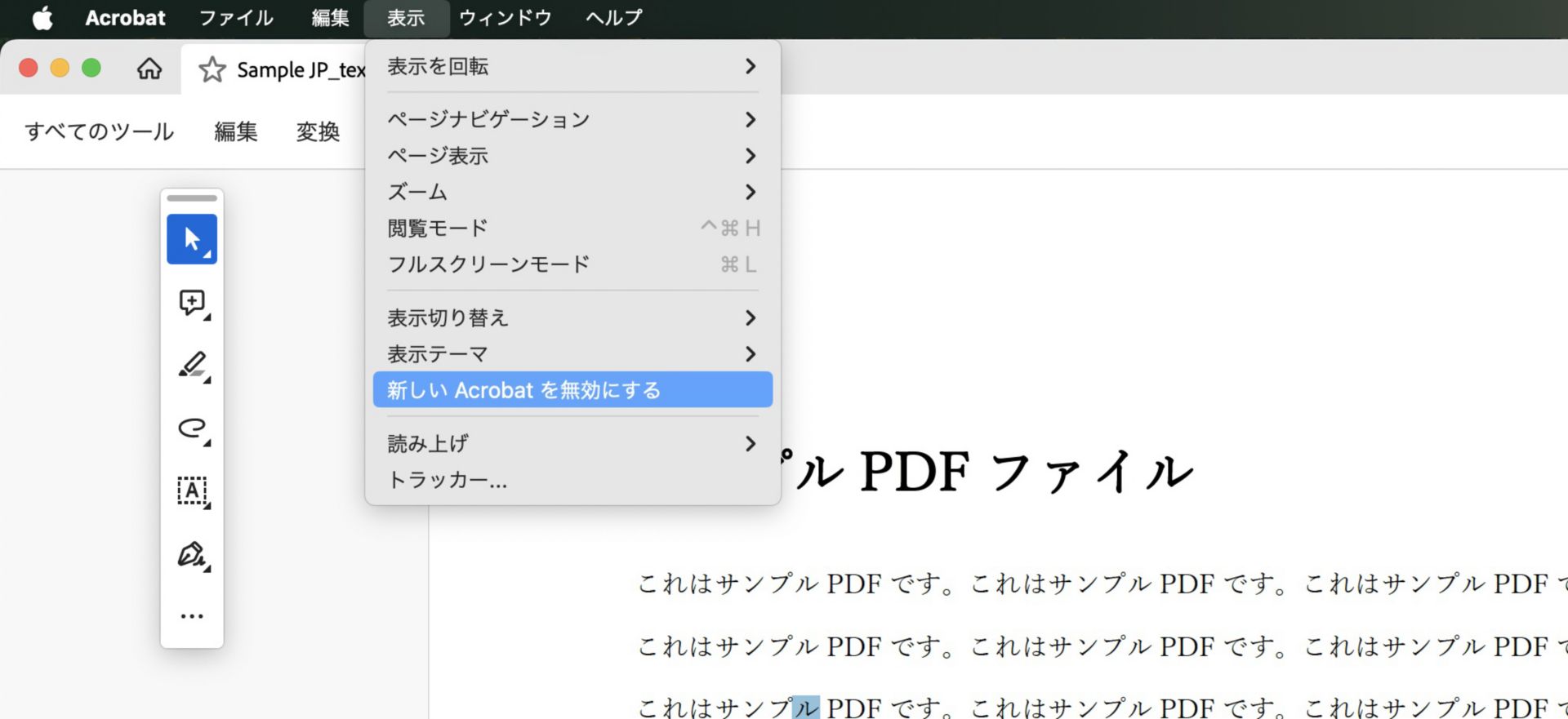Expand the 読み上げ submenu
This screenshot has height=719, width=1568.
pos(572,443)
